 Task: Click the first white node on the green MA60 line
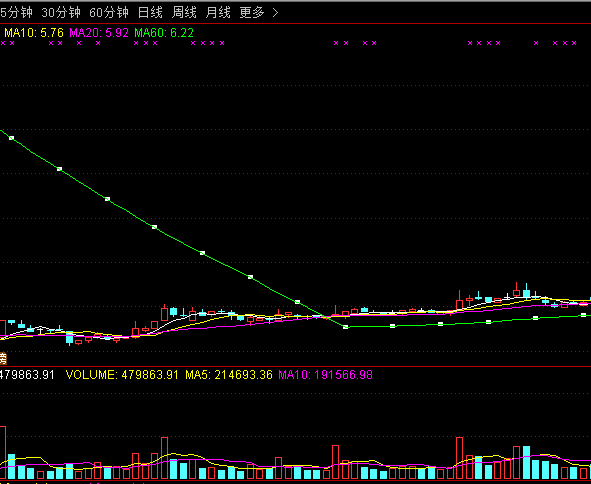(12, 138)
